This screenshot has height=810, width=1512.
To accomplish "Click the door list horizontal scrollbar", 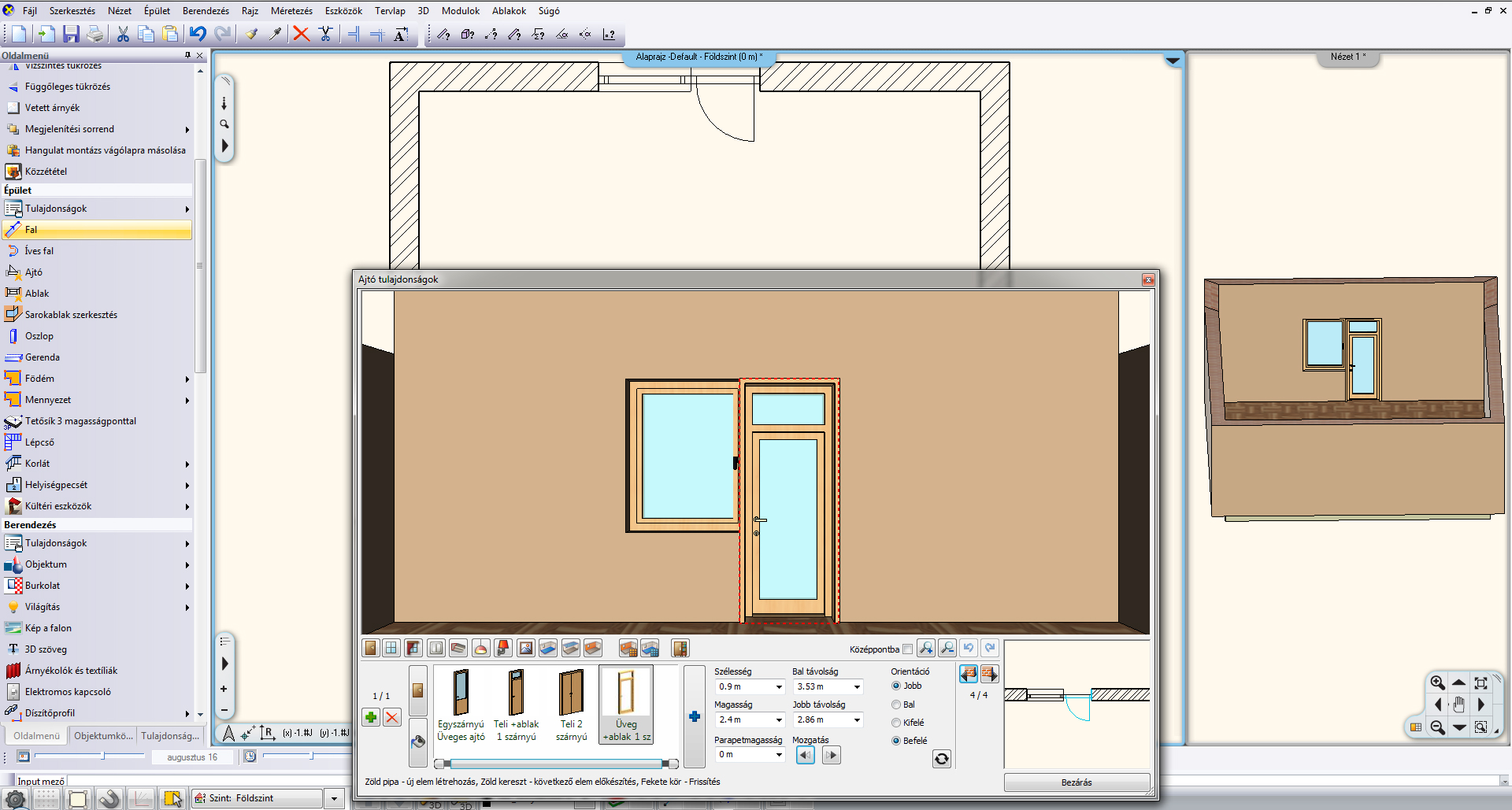I will click(555, 764).
